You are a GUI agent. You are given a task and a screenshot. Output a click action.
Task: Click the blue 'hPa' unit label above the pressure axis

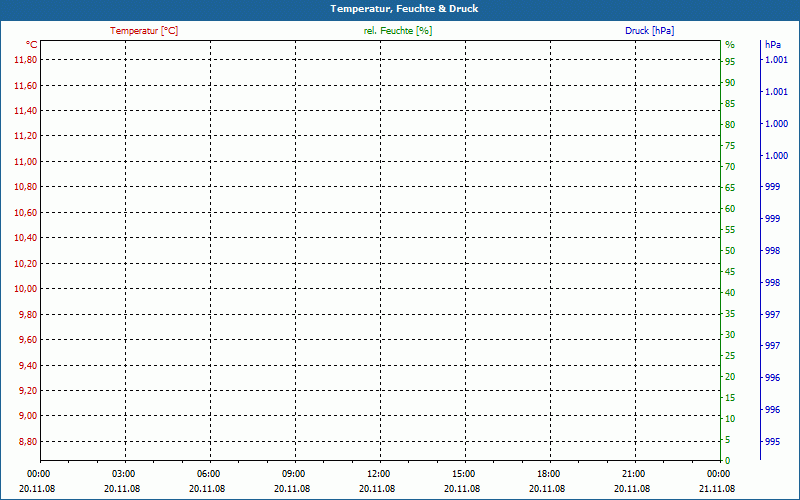pos(773,45)
